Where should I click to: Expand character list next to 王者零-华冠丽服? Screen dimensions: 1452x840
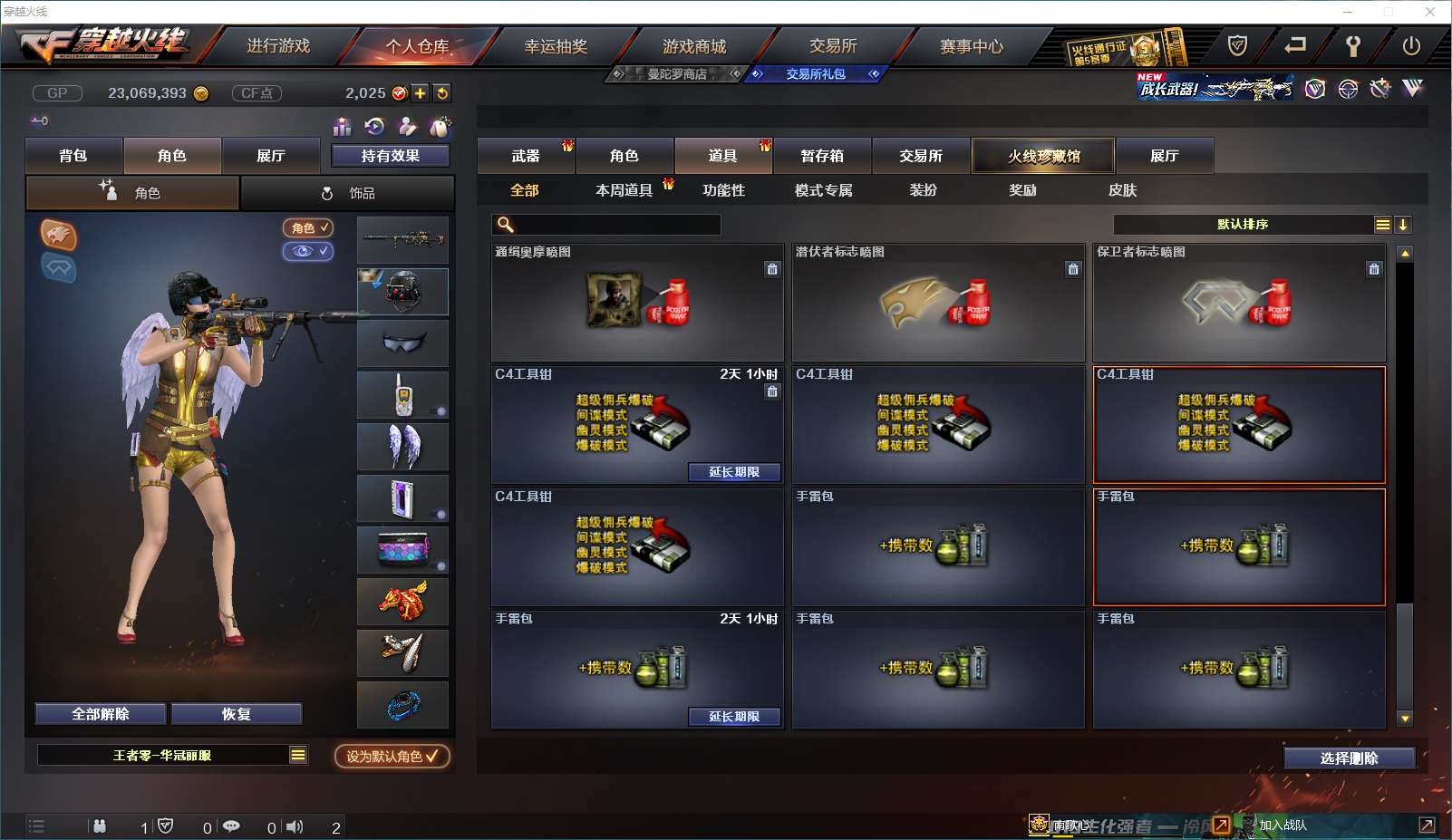coord(298,755)
